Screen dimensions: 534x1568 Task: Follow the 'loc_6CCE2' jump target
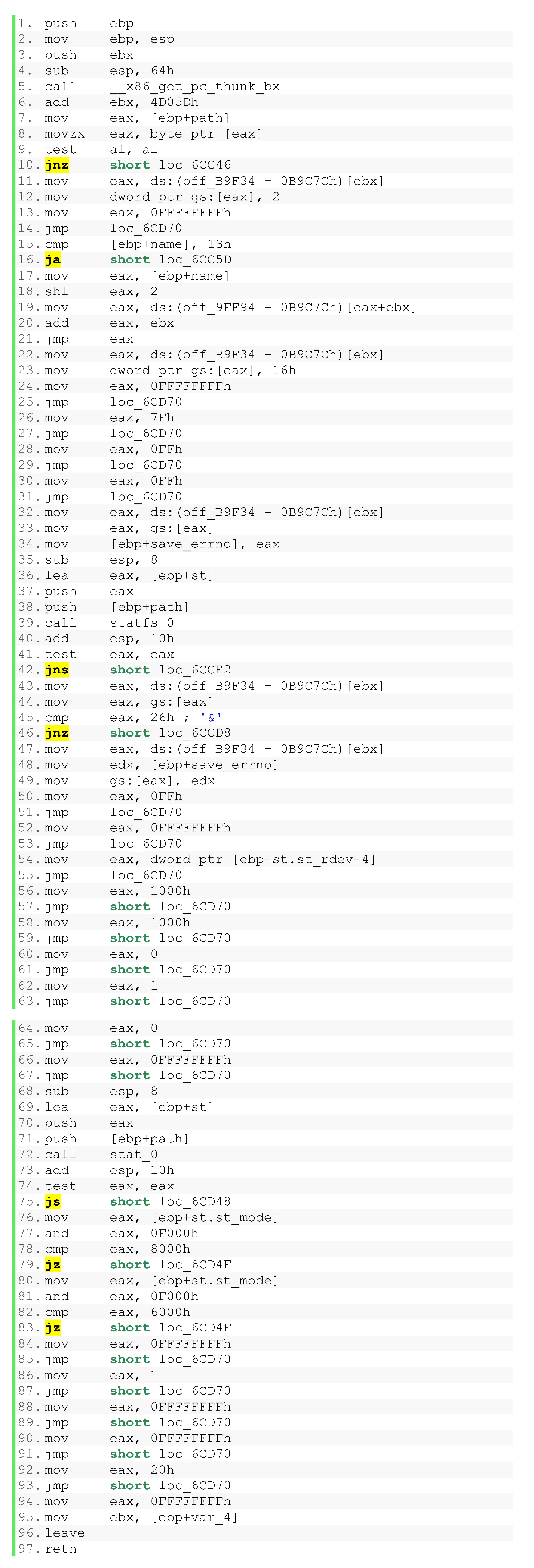coord(195,670)
